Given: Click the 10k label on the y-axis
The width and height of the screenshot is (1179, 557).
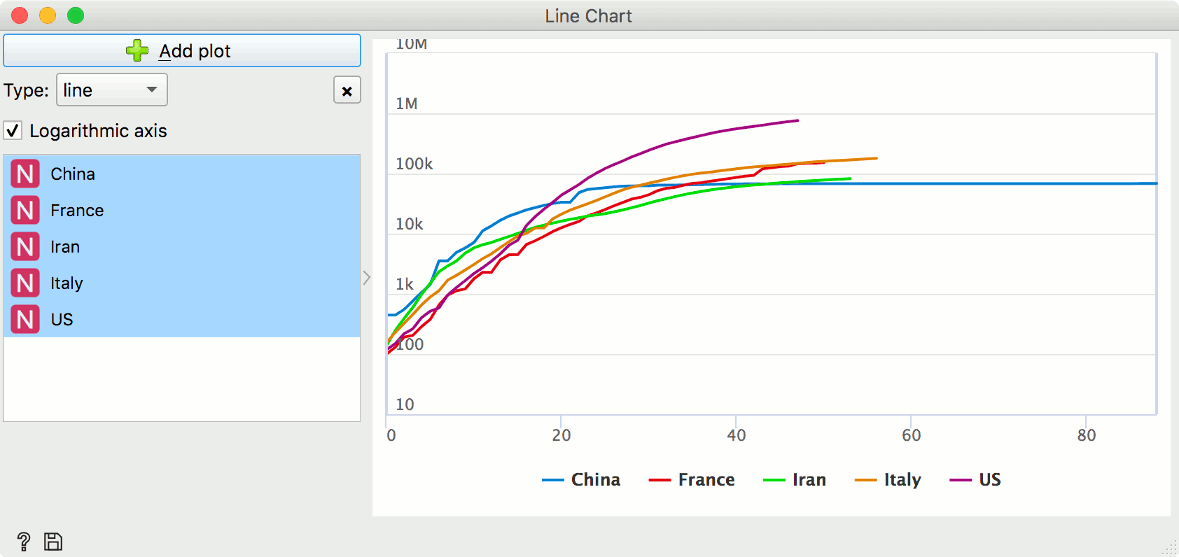Looking at the screenshot, I should coord(410,225).
